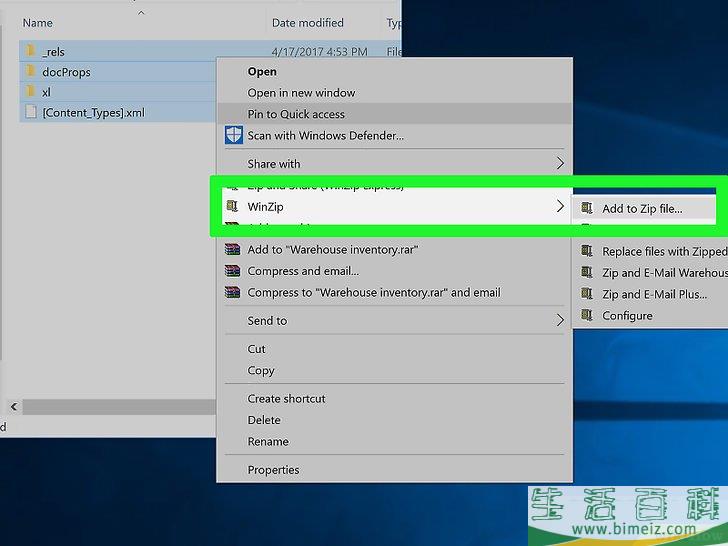Click the docProps folder icon
This screenshot has height=546, width=728.
29,71
